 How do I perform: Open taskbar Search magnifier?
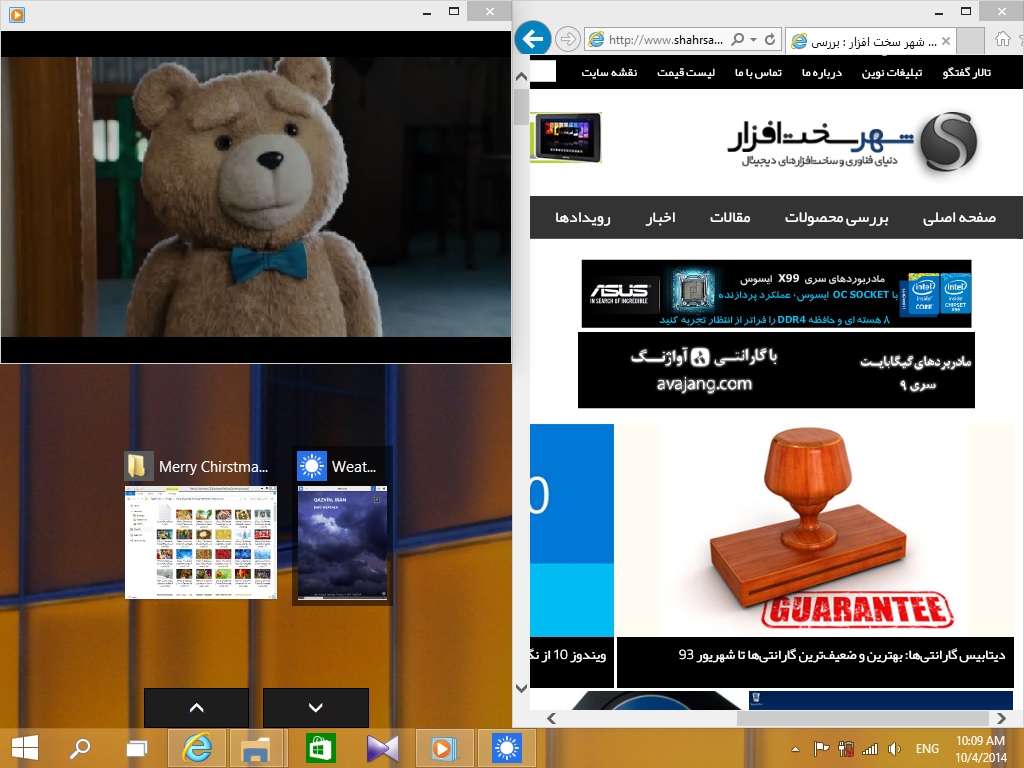point(80,748)
